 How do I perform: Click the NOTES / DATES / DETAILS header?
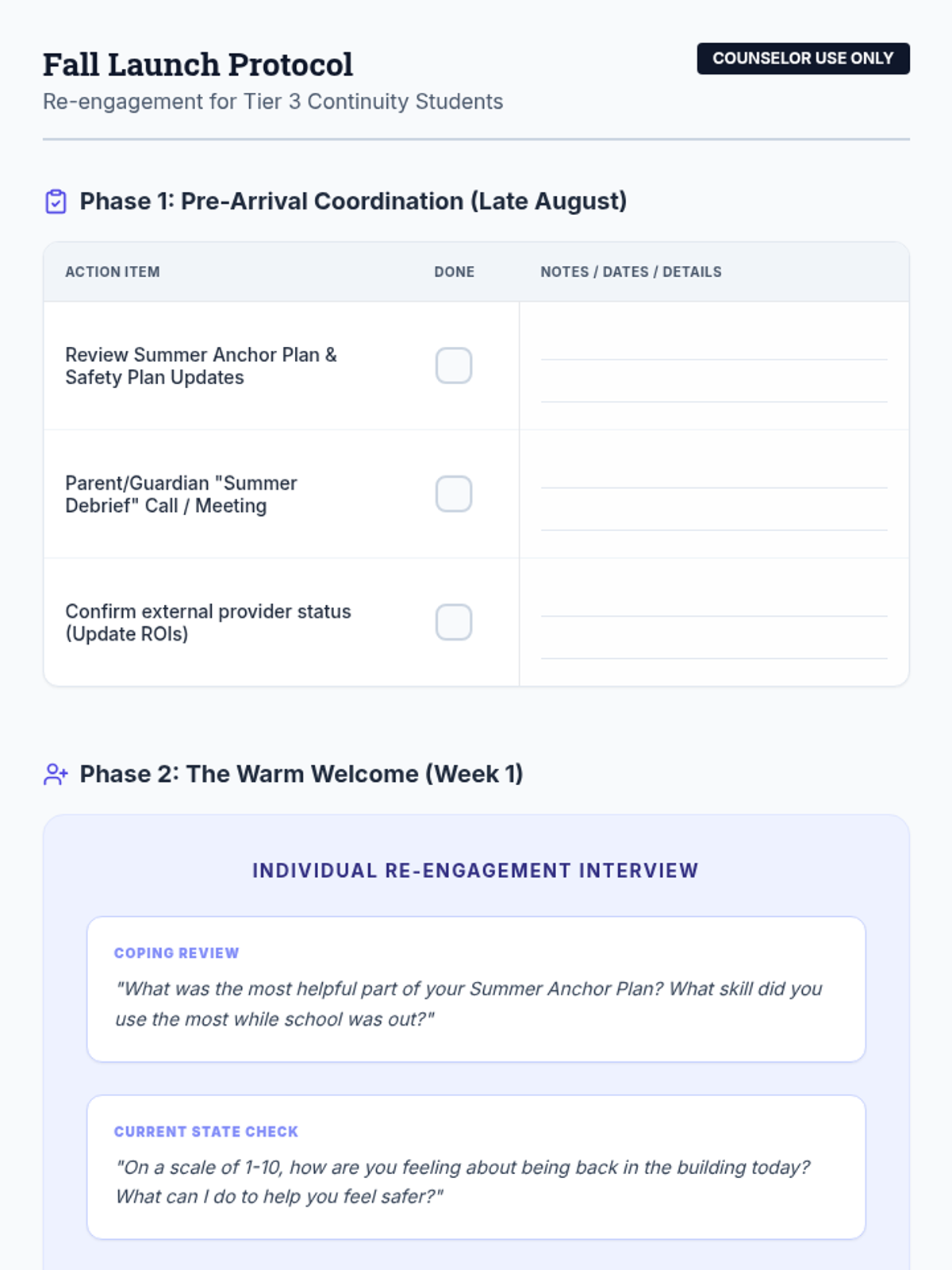631,272
